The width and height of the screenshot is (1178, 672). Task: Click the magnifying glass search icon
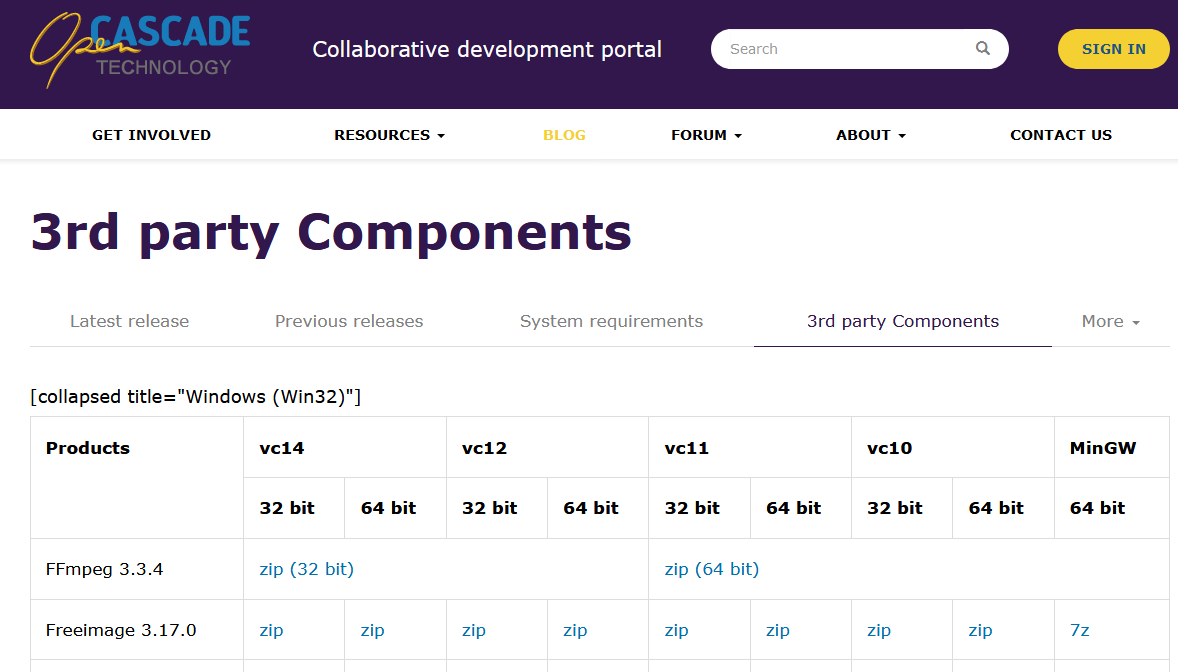[x=983, y=48]
